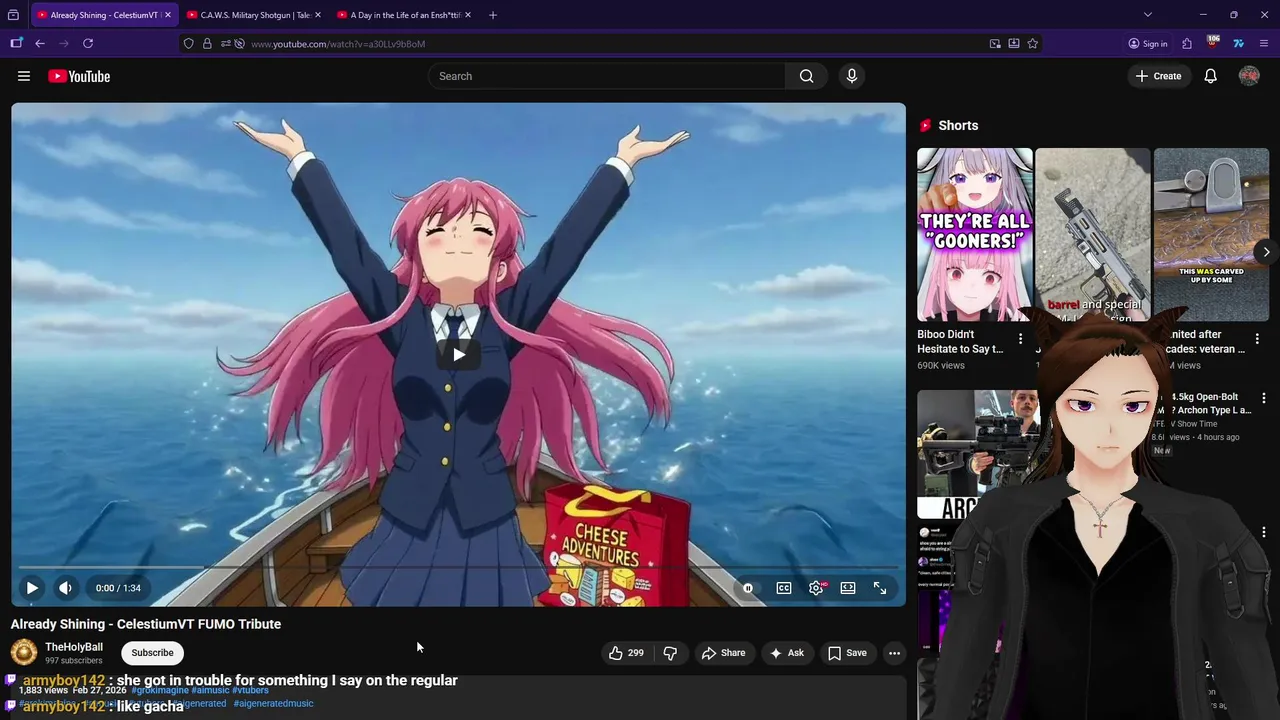This screenshot has height=720, width=1280.
Task: Bookmark this page with star icon
Action: click(1032, 44)
